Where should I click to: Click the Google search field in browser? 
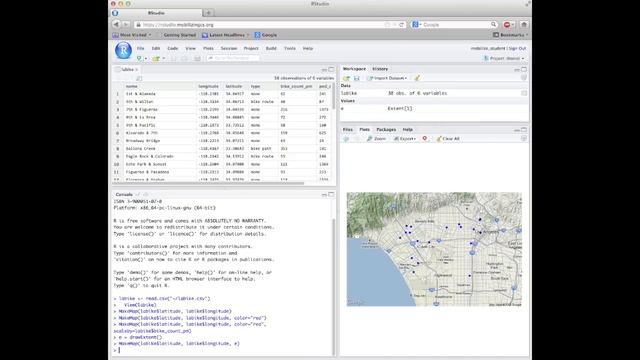tap(455, 25)
